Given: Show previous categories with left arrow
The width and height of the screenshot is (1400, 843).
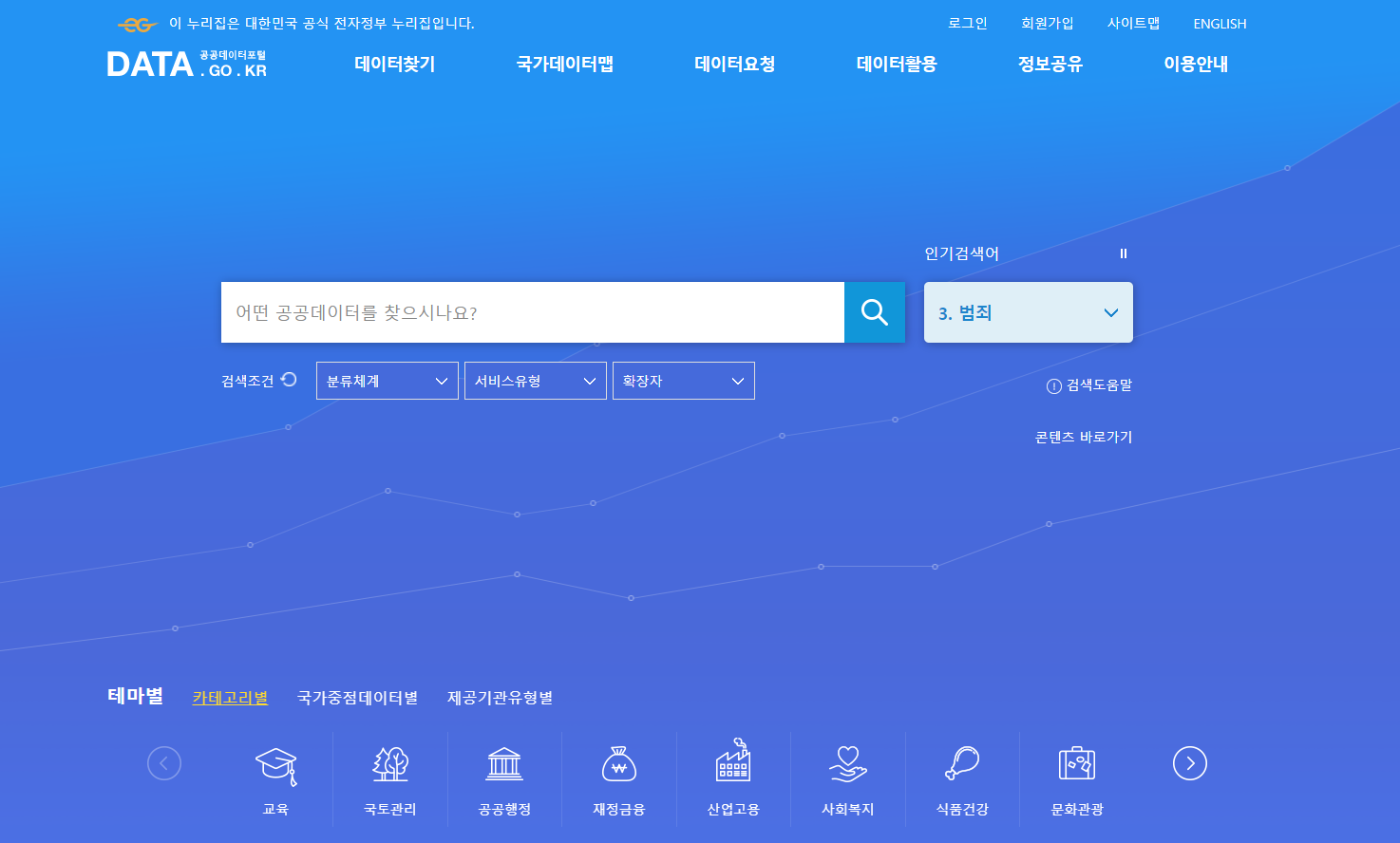Looking at the screenshot, I should click(164, 763).
